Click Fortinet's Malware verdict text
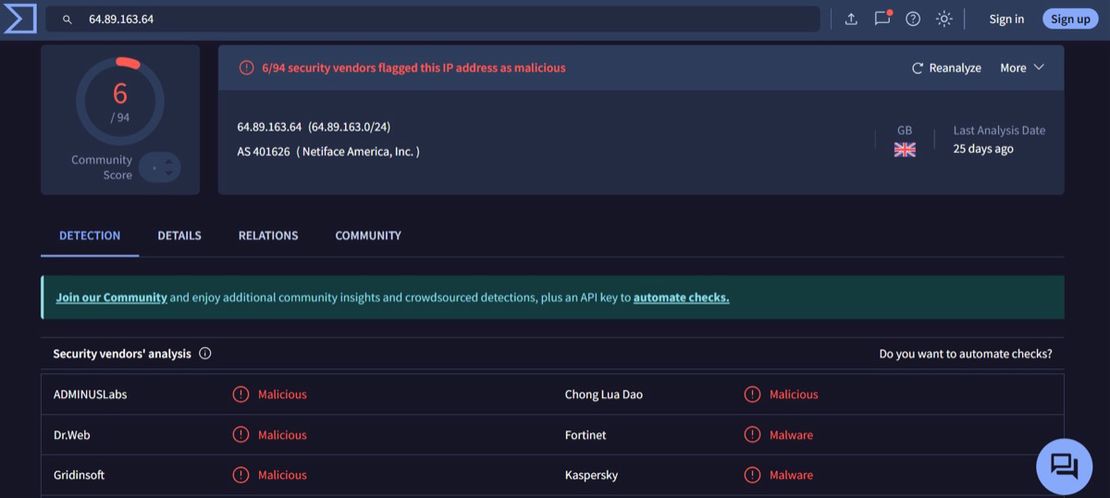1110x498 pixels. [791, 434]
